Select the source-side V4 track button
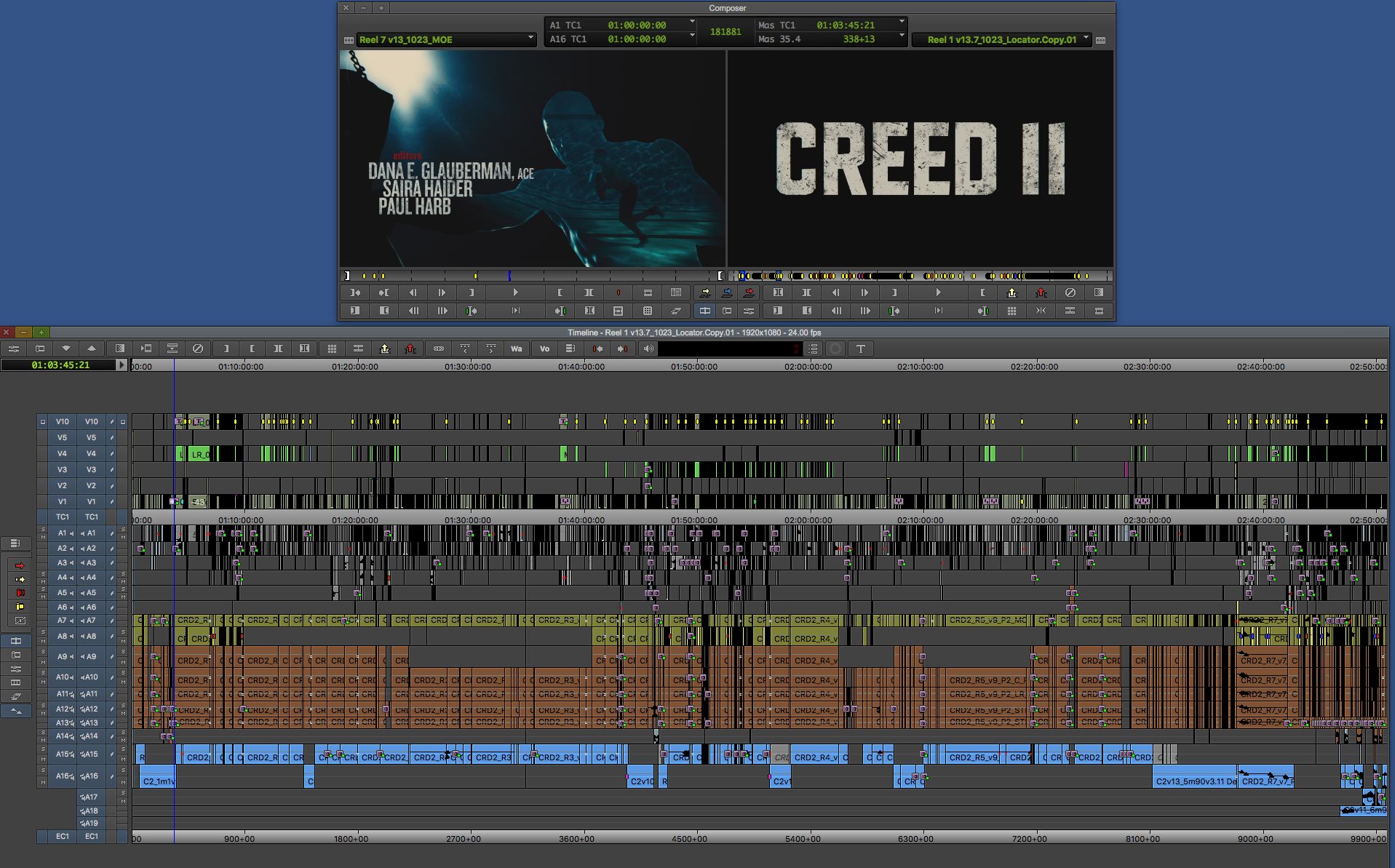 coord(62,453)
